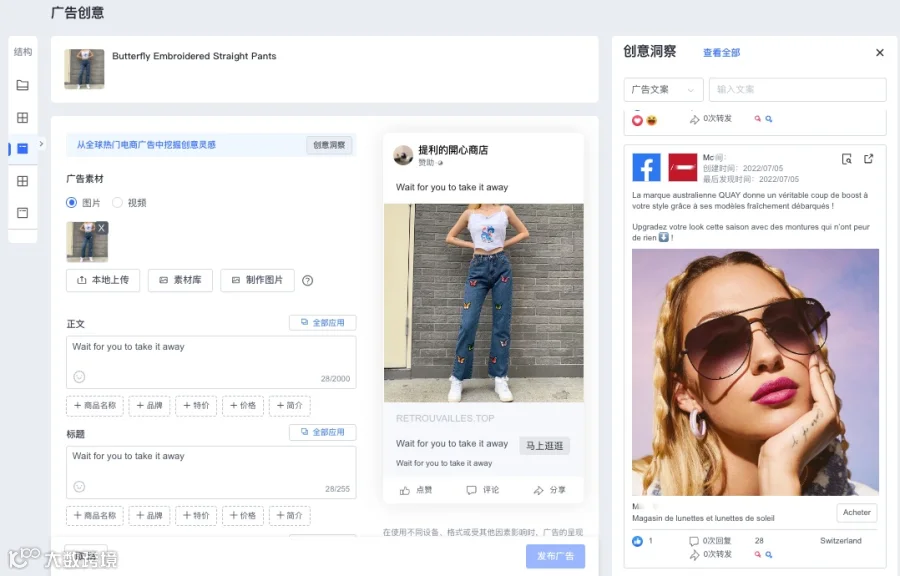This screenshot has width=900, height=576.
Task: Insert the 商品名称 tag under 正文
Action: tap(95, 406)
